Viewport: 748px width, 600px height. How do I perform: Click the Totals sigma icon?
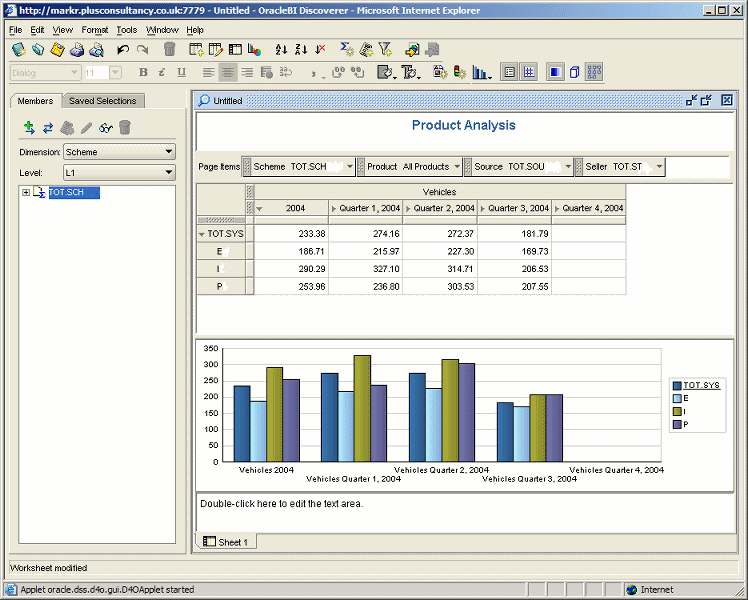[x=346, y=49]
